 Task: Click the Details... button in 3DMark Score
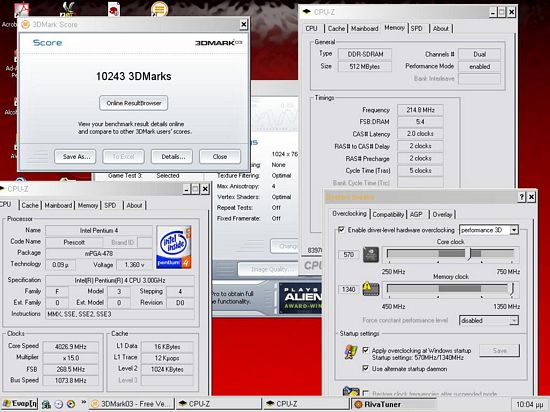tap(172, 156)
